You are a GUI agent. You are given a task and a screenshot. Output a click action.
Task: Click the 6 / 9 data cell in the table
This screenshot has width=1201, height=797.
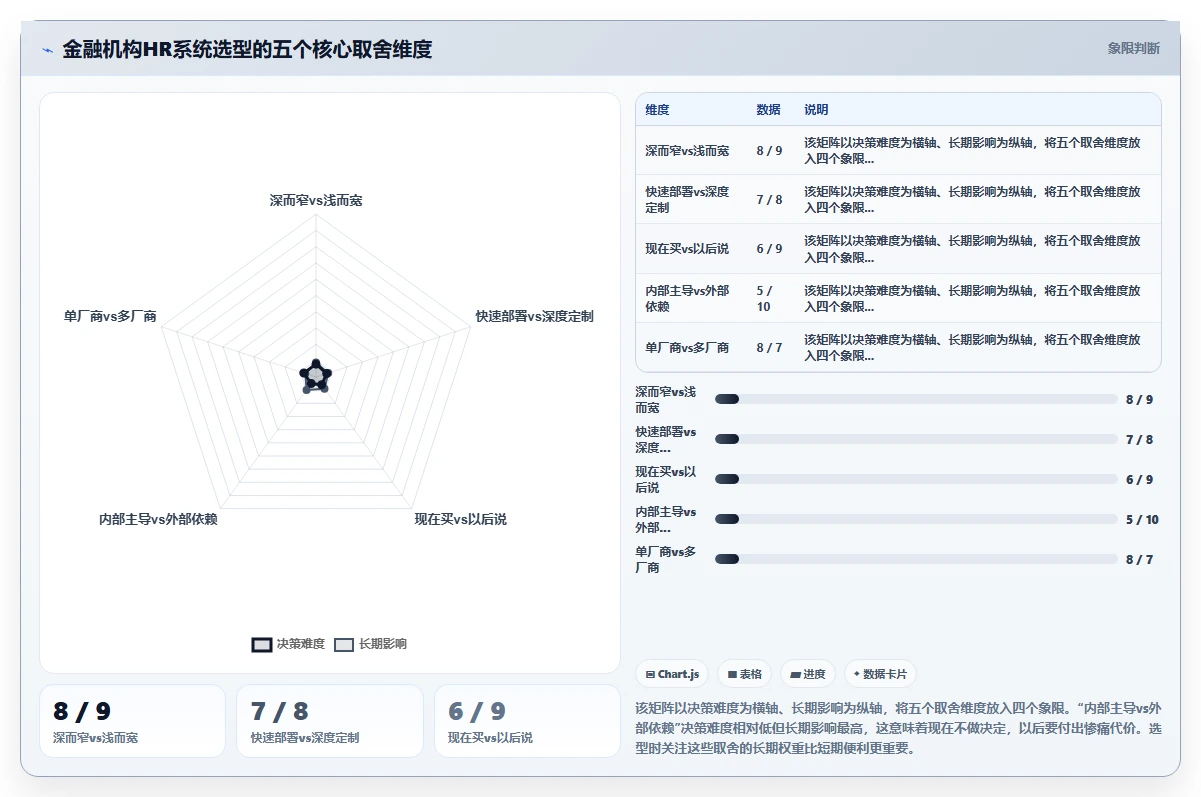769,249
